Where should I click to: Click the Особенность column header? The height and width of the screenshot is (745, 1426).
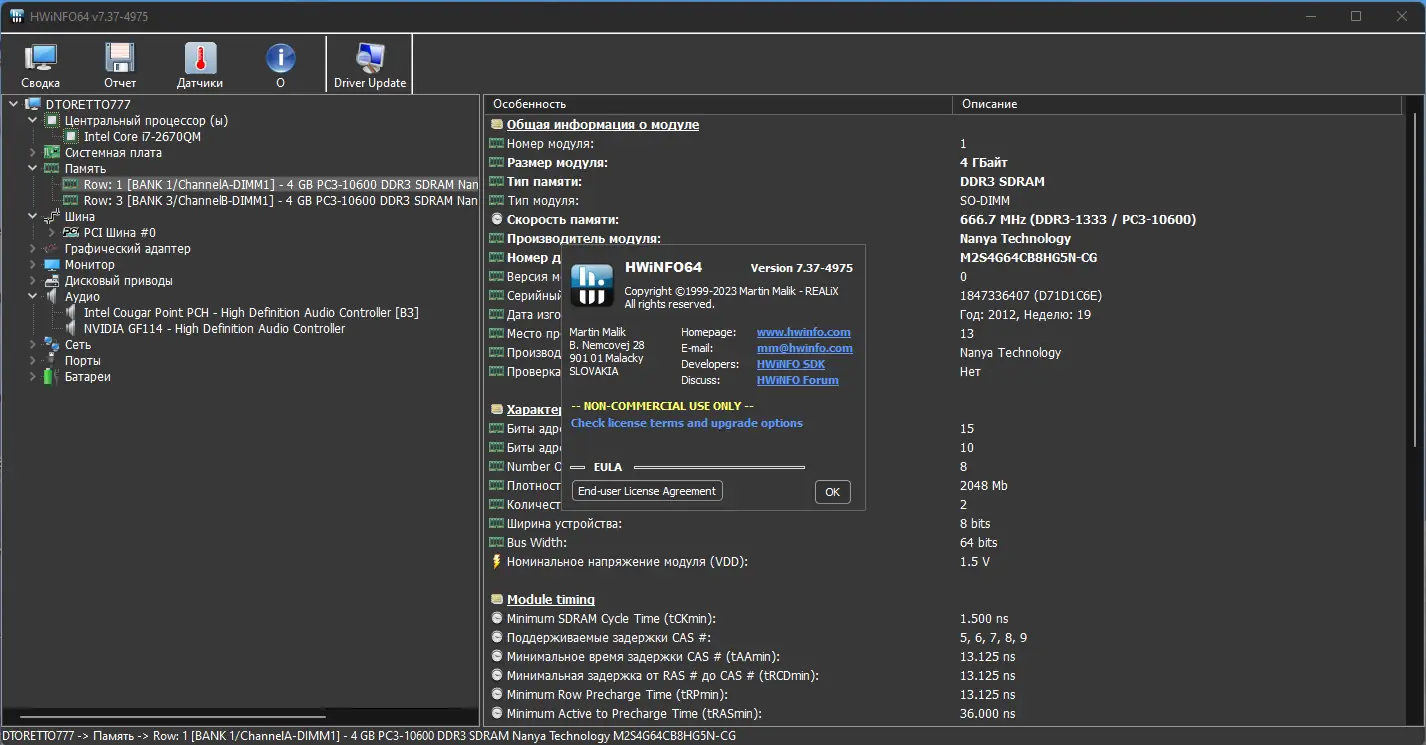click(x=718, y=104)
